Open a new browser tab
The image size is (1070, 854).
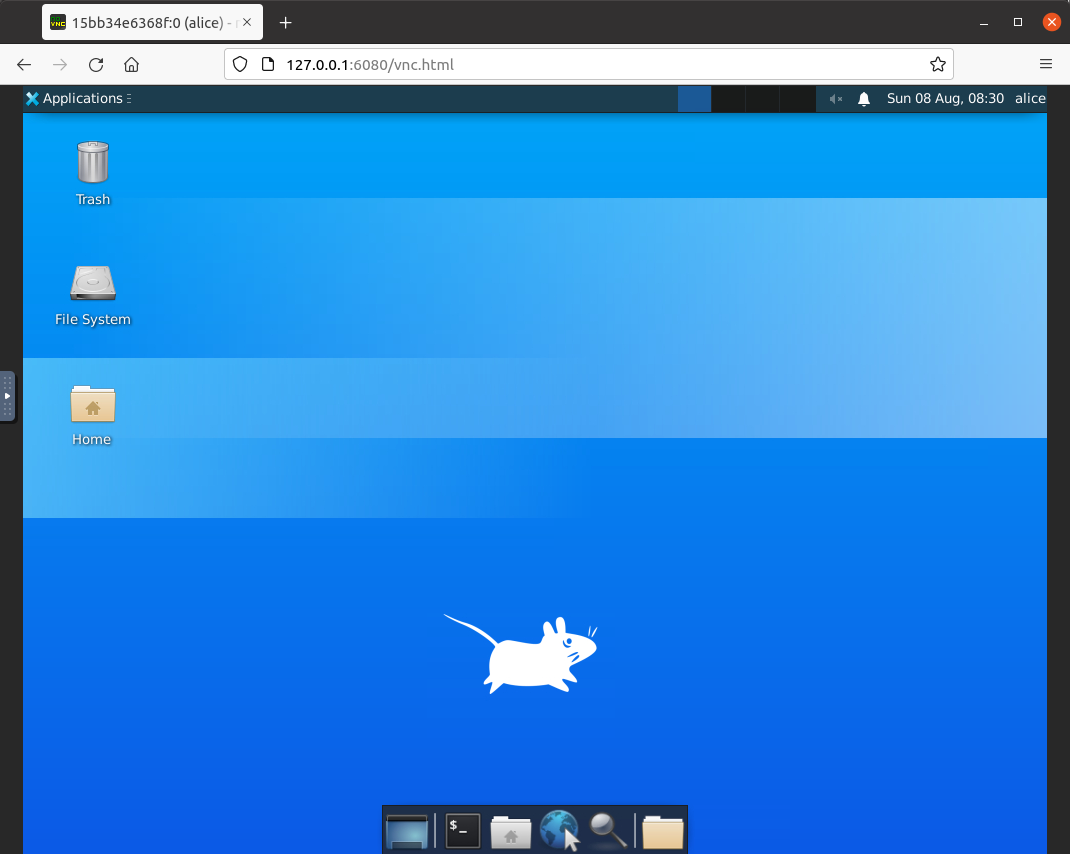click(x=286, y=22)
